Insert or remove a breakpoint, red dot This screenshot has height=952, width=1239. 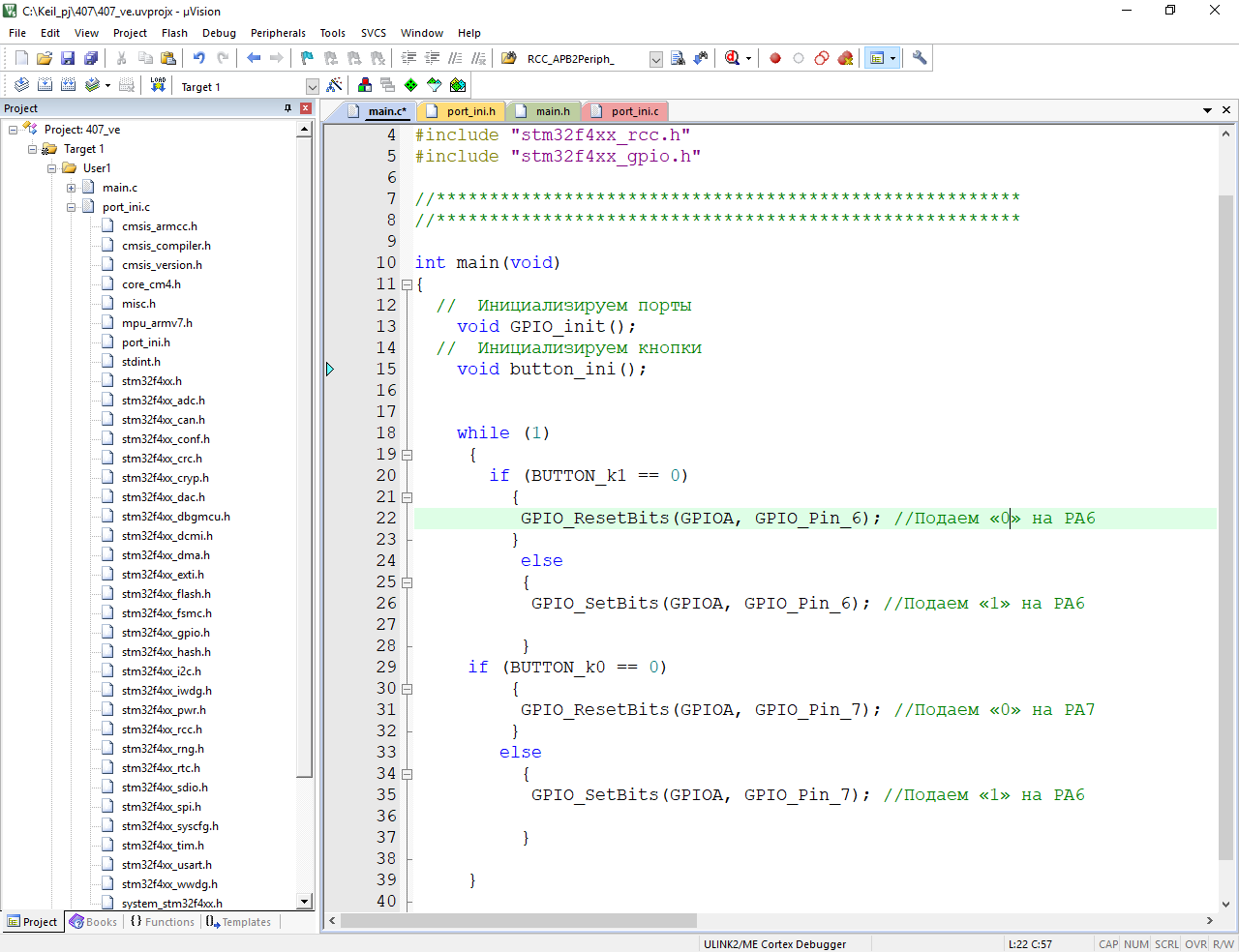[775, 58]
